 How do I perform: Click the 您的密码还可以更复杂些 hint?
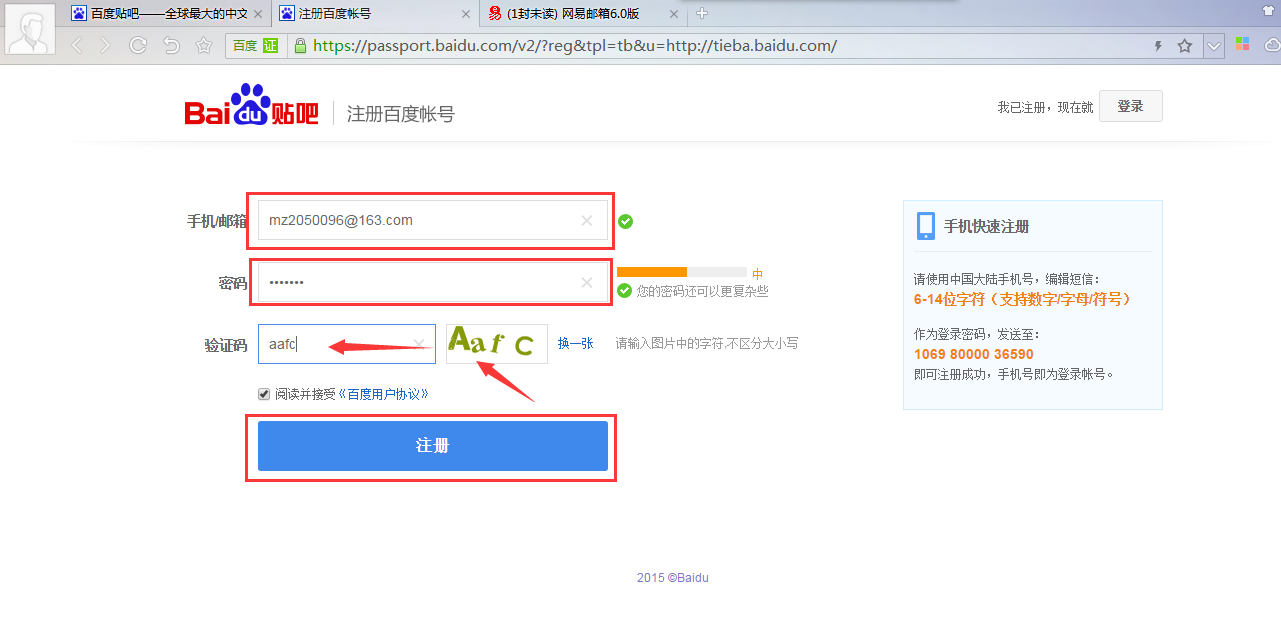coord(703,291)
